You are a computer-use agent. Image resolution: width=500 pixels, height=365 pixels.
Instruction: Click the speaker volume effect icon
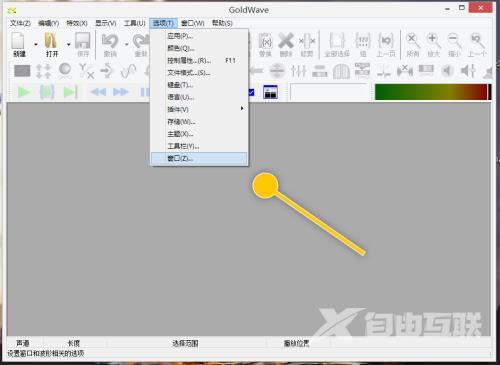click(447, 71)
